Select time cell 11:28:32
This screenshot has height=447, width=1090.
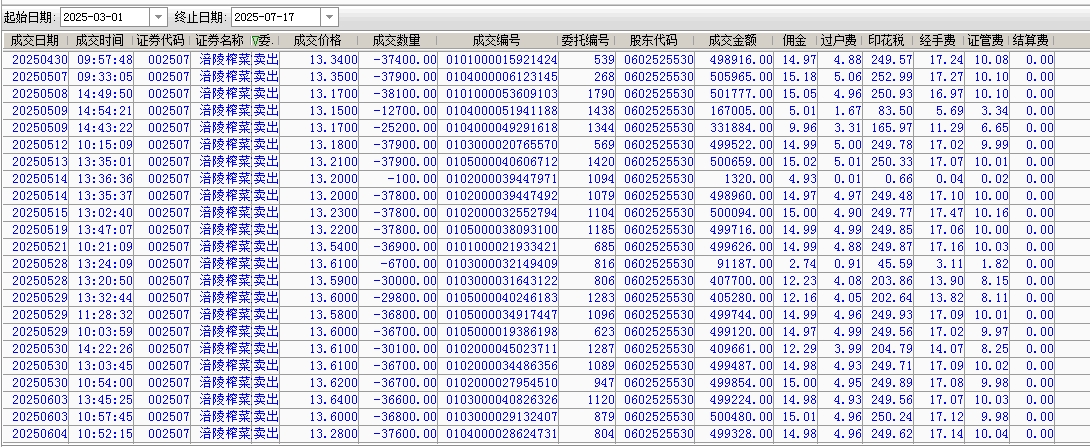[105, 314]
